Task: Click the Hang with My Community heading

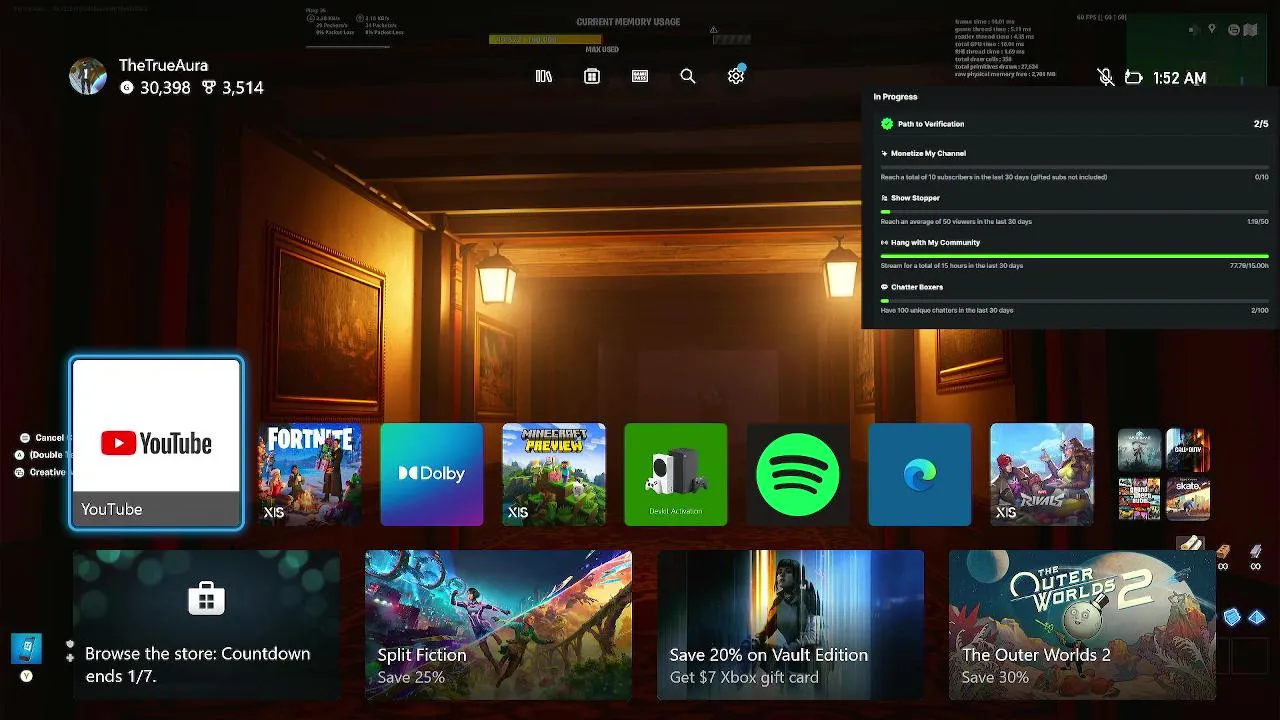Action: coord(935,243)
